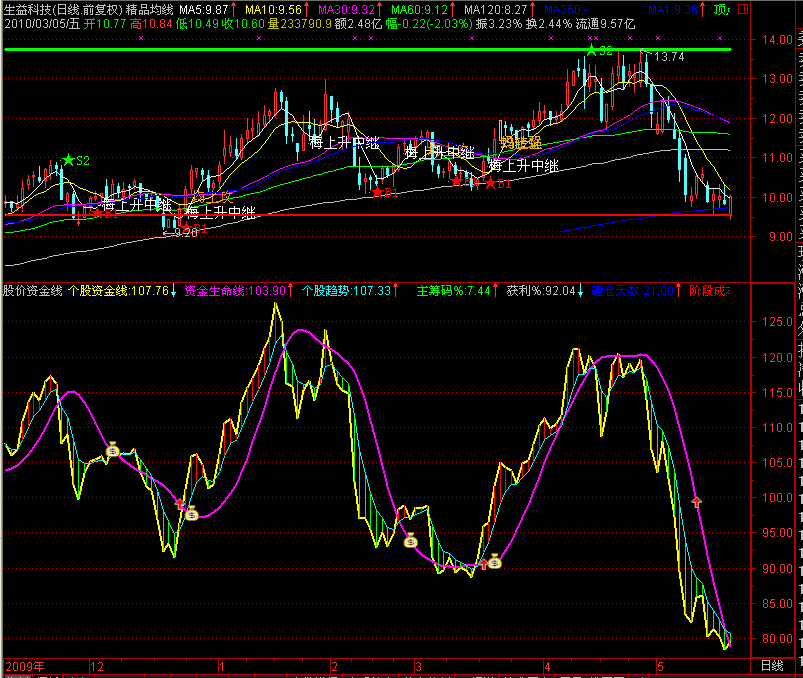Click the 个股趋势:107.33 legend

[346, 291]
